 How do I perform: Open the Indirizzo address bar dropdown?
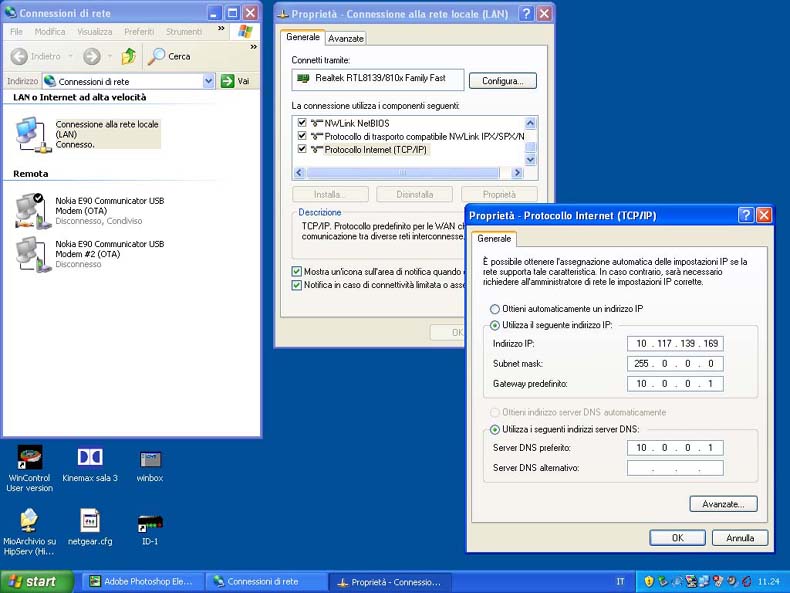coord(209,81)
